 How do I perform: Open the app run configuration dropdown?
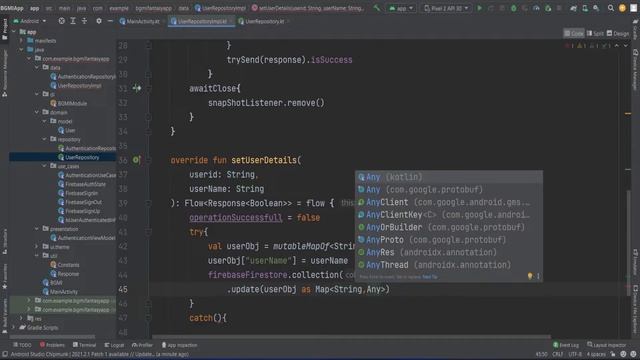[402, 8]
